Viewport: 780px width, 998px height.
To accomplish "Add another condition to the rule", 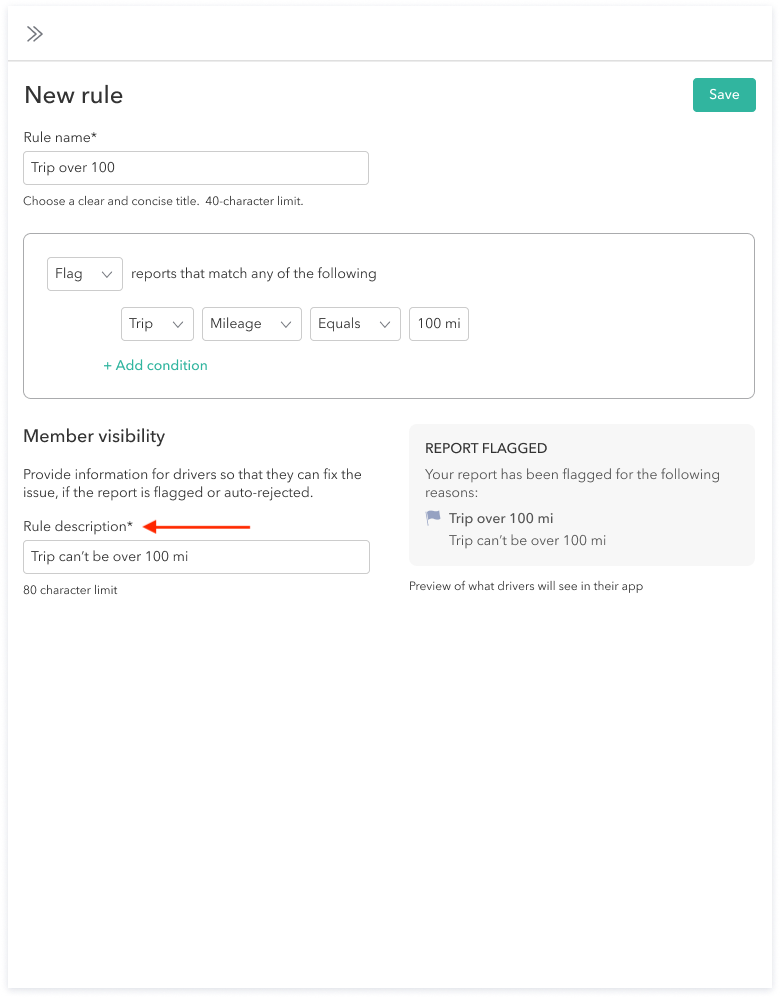I will pyautogui.click(x=155, y=365).
